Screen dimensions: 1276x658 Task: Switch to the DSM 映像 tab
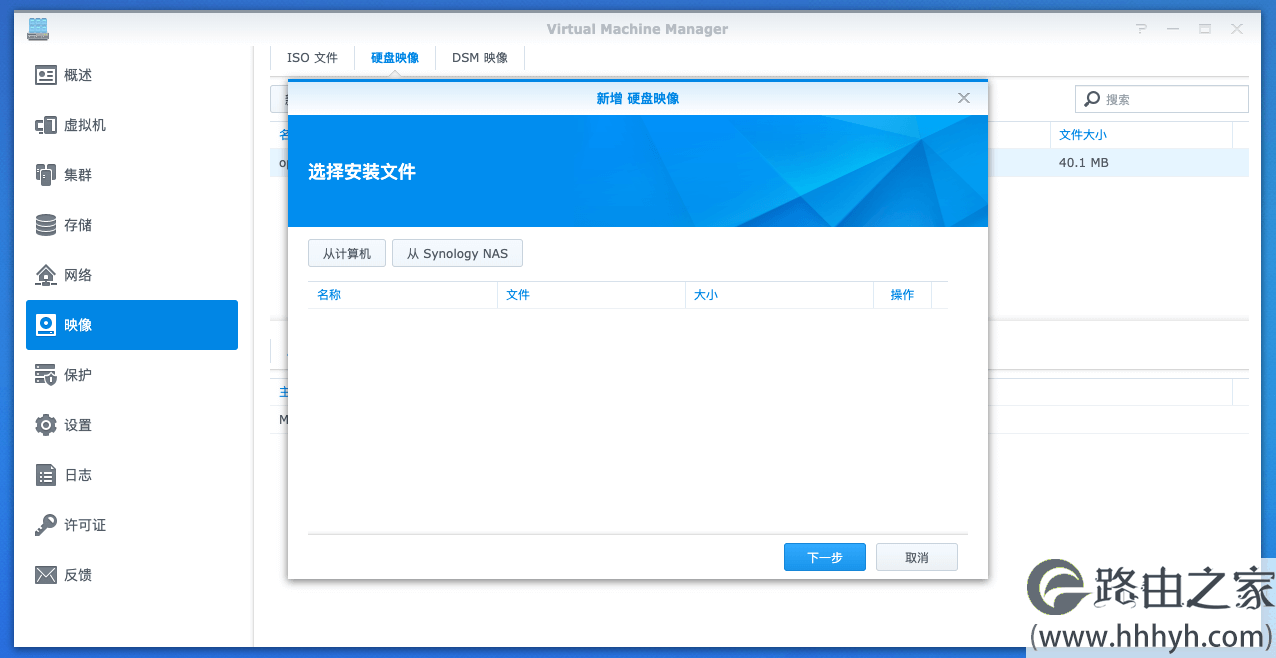point(480,58)
